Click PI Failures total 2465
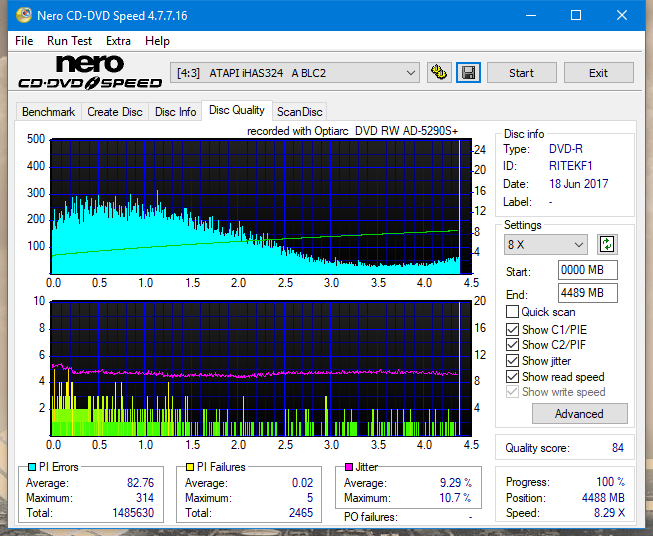 tap(301, 513)
